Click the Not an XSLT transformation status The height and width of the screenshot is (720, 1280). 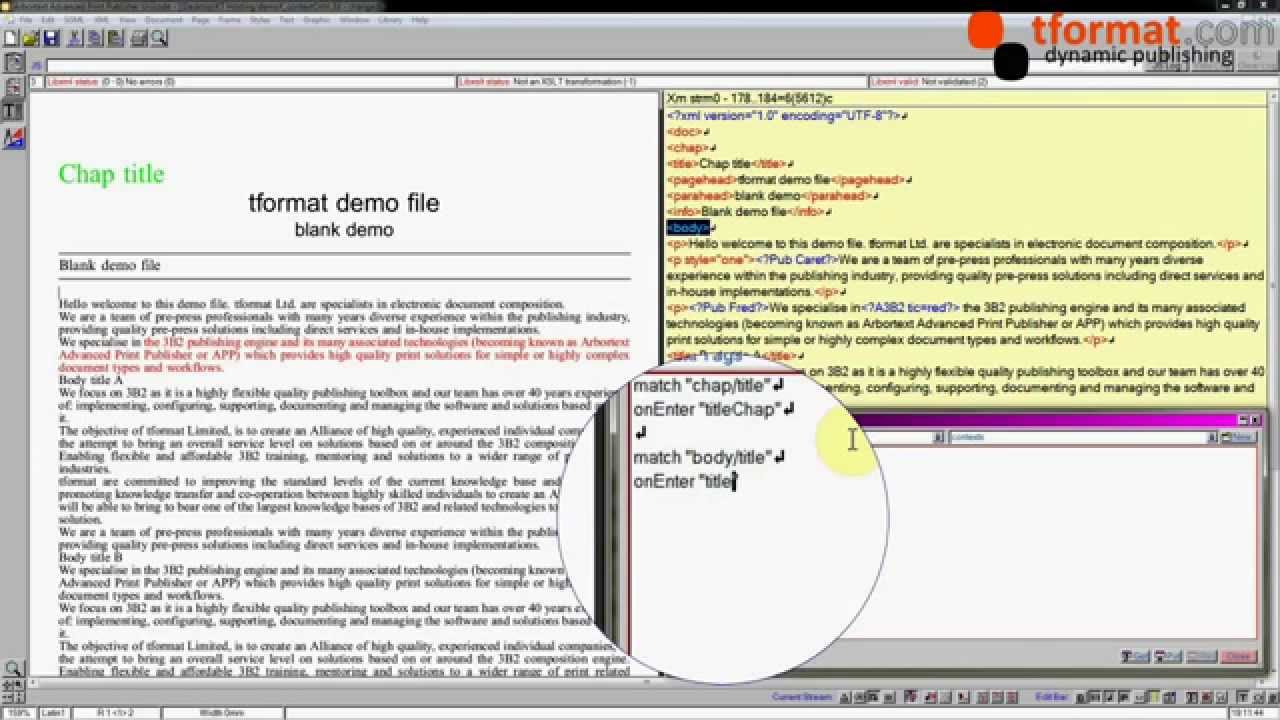661,81
